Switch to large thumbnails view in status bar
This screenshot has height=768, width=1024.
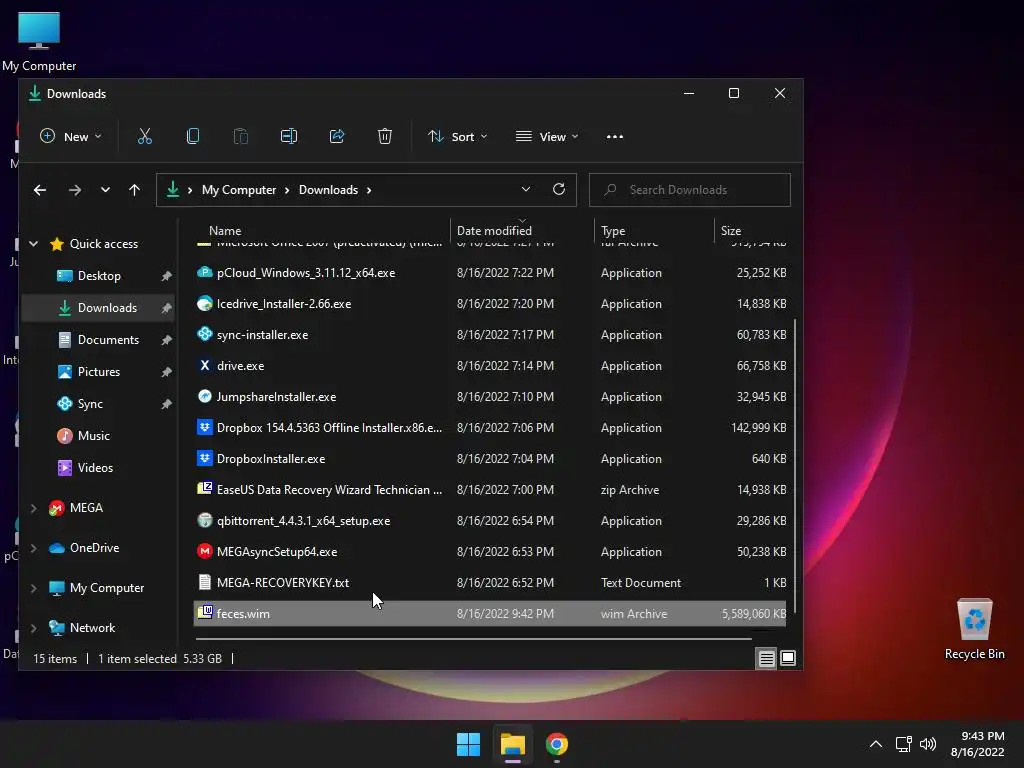coord(788,658)
